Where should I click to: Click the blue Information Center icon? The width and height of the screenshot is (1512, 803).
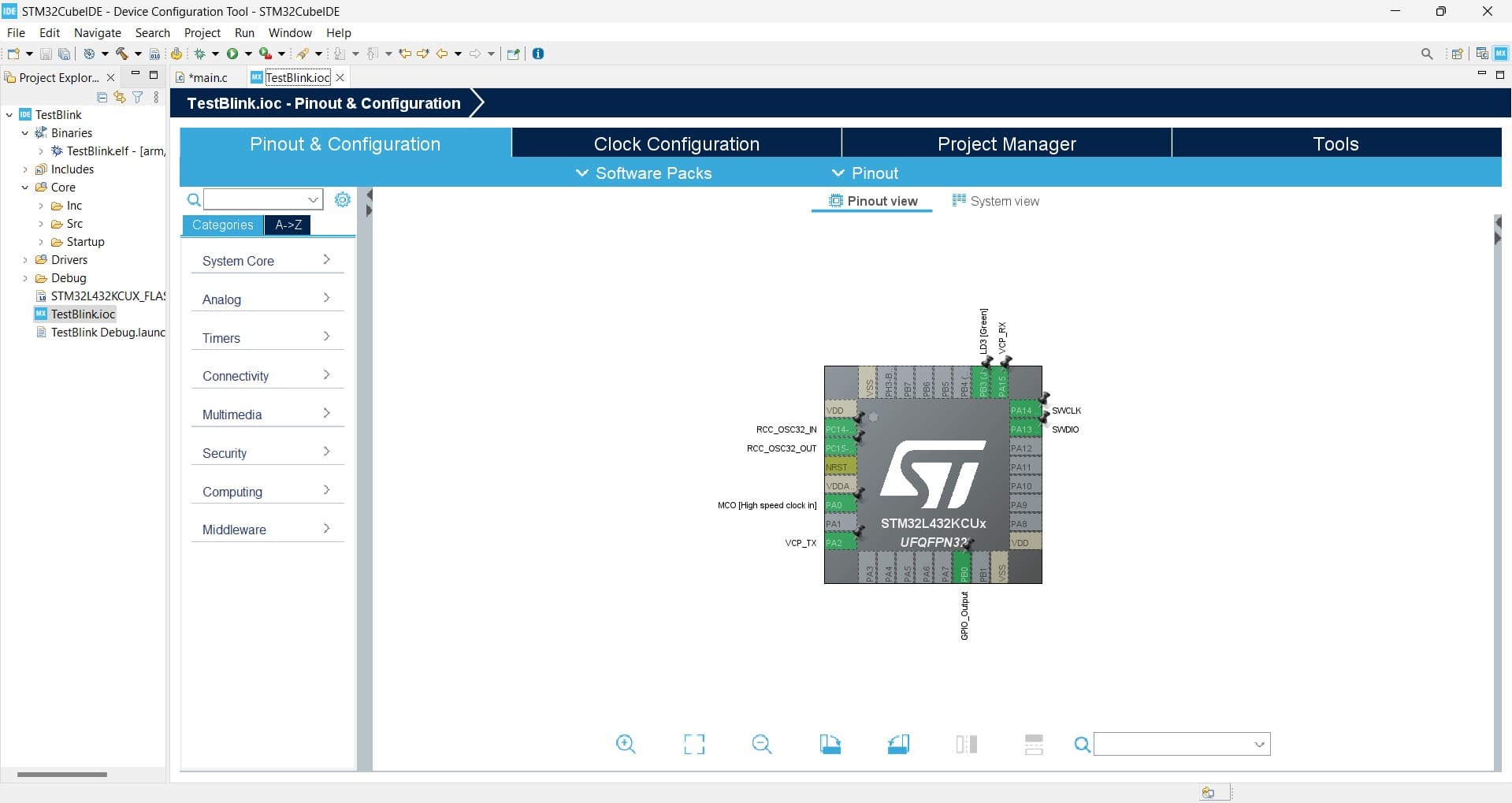538,54
